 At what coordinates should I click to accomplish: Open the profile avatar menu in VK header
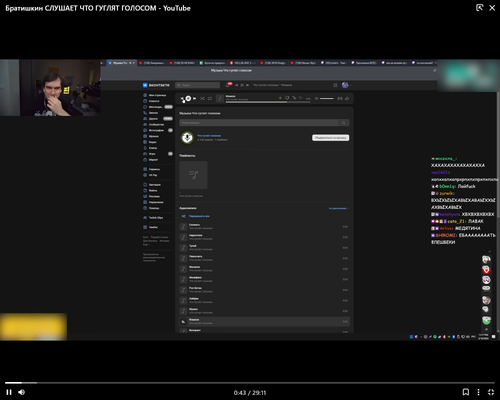[x=345, y=85]
